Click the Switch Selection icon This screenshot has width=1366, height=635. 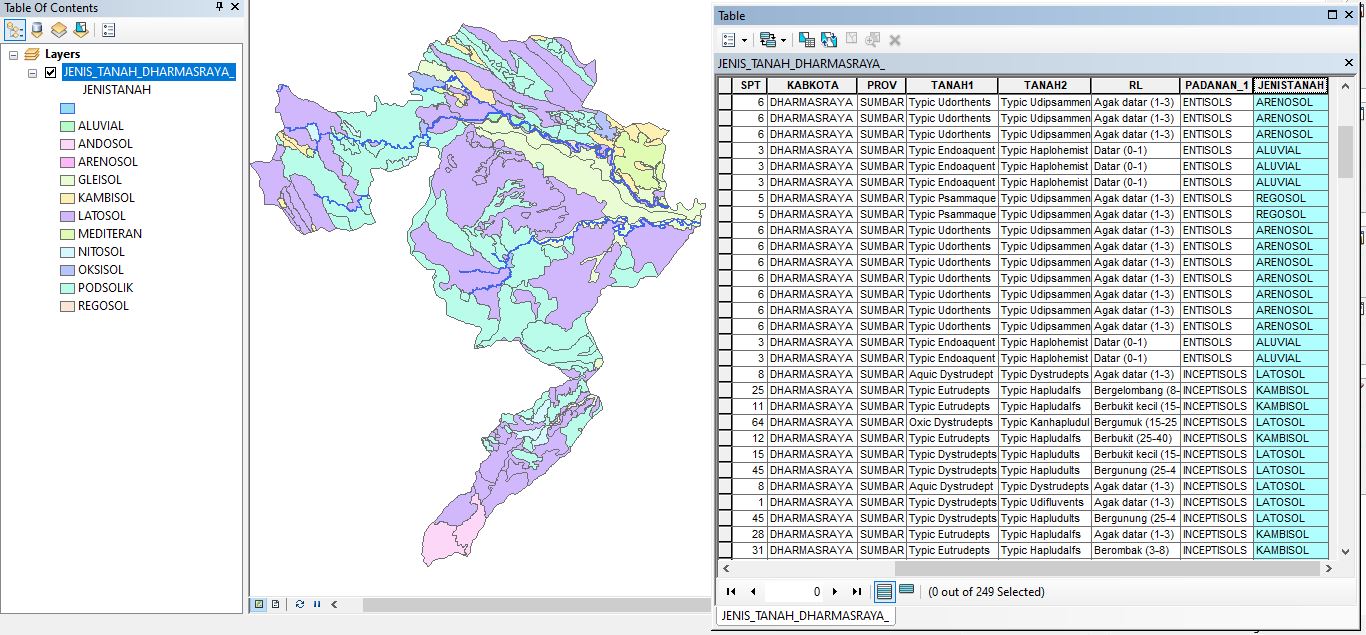[827, 39]
